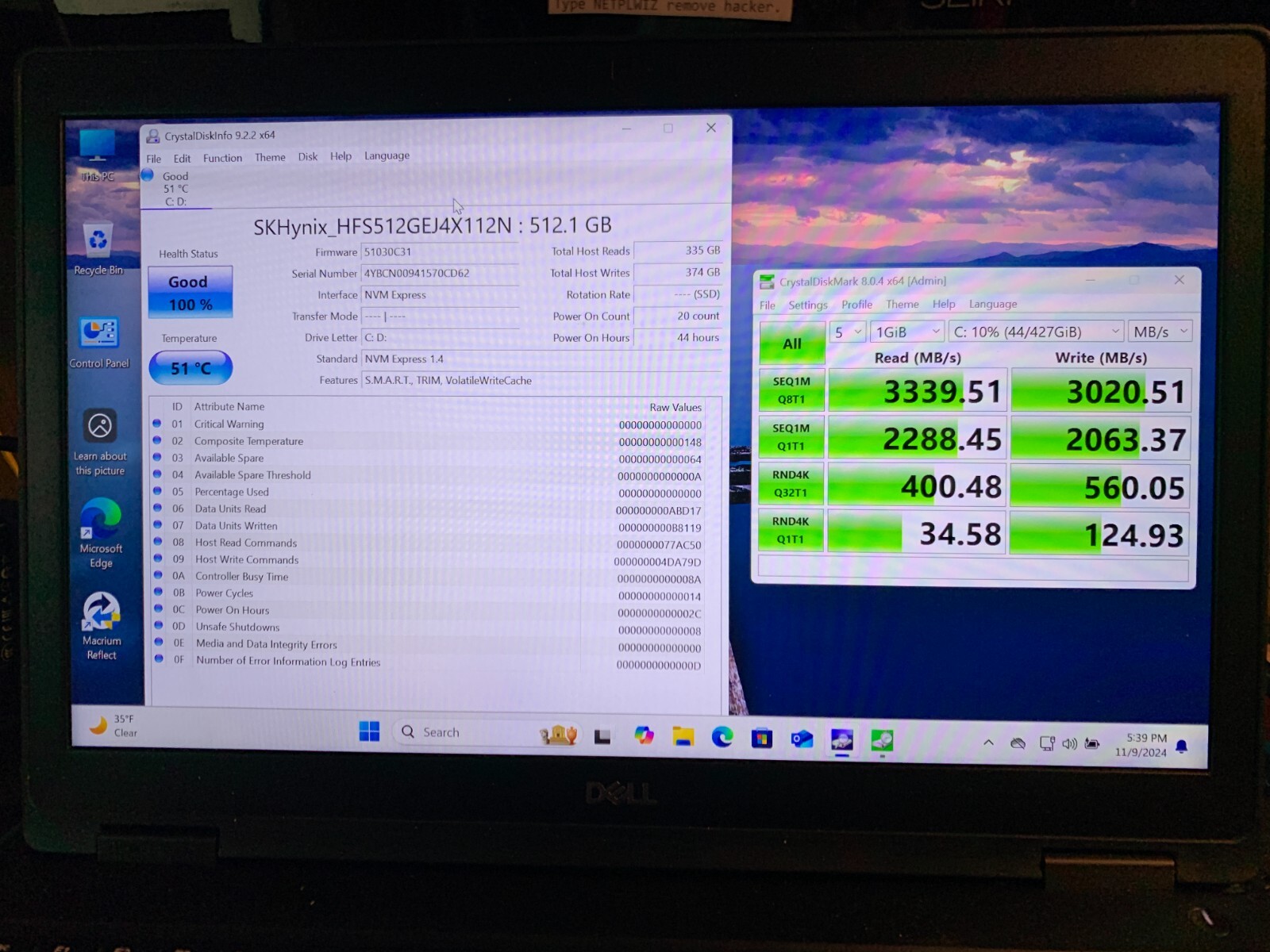Show hidden system tray icons

[x=988, y=743]
